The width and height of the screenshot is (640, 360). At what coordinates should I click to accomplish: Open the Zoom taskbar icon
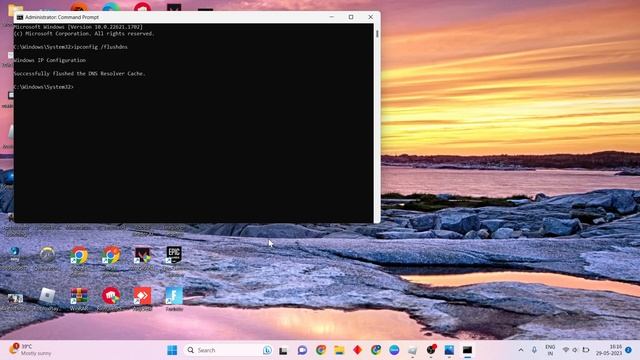click(x=394, y=350)
